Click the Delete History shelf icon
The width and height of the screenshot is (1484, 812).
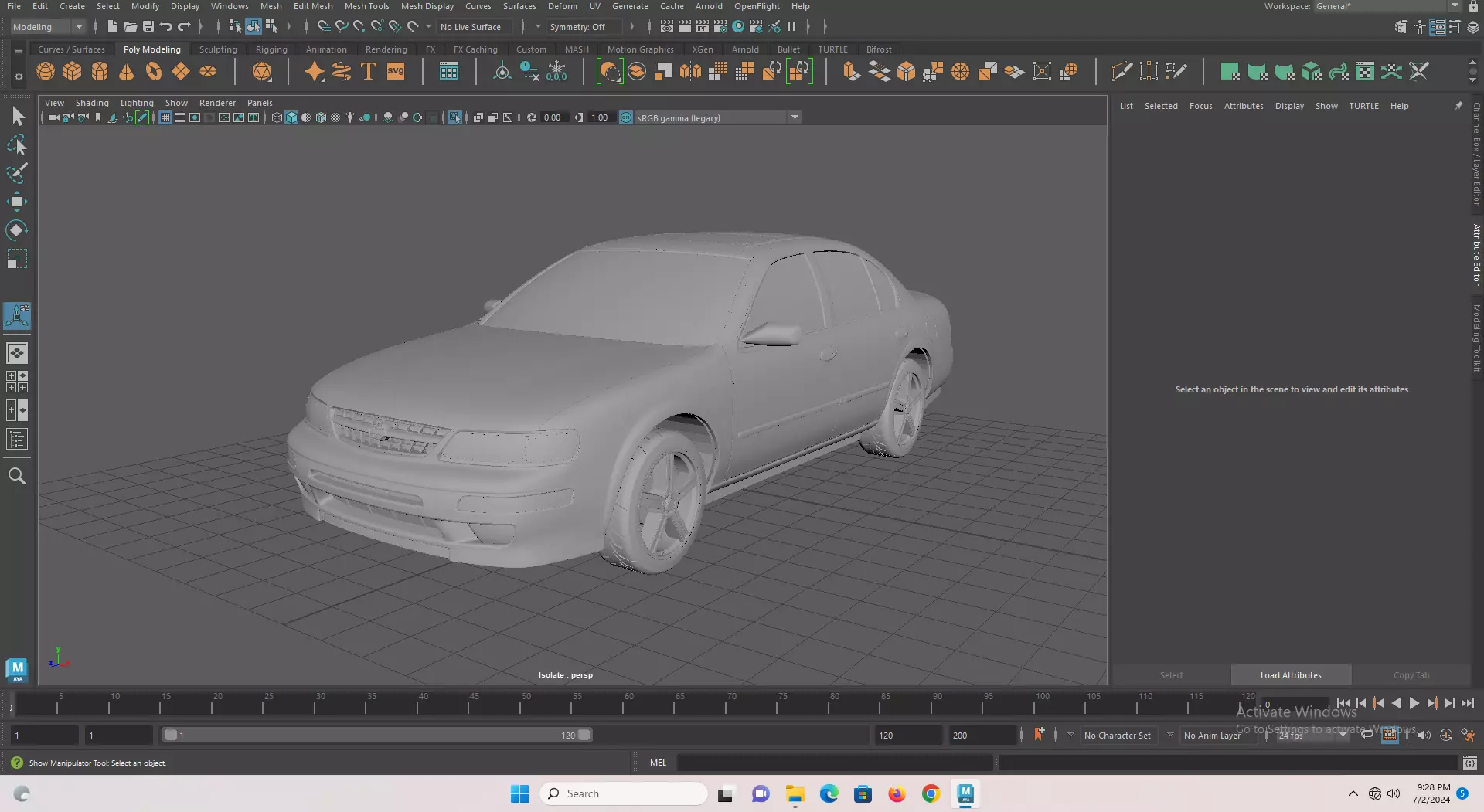pos(529,72)
